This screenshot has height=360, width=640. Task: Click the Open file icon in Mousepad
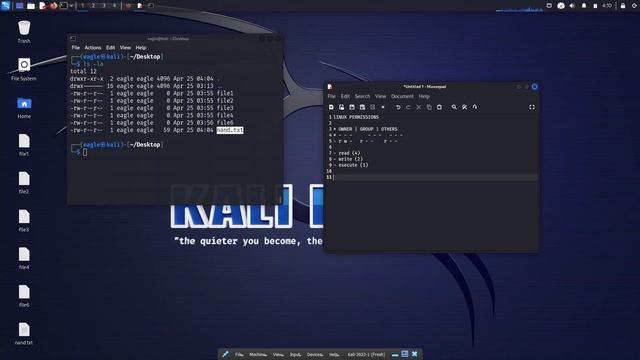[x=342, y=107]
